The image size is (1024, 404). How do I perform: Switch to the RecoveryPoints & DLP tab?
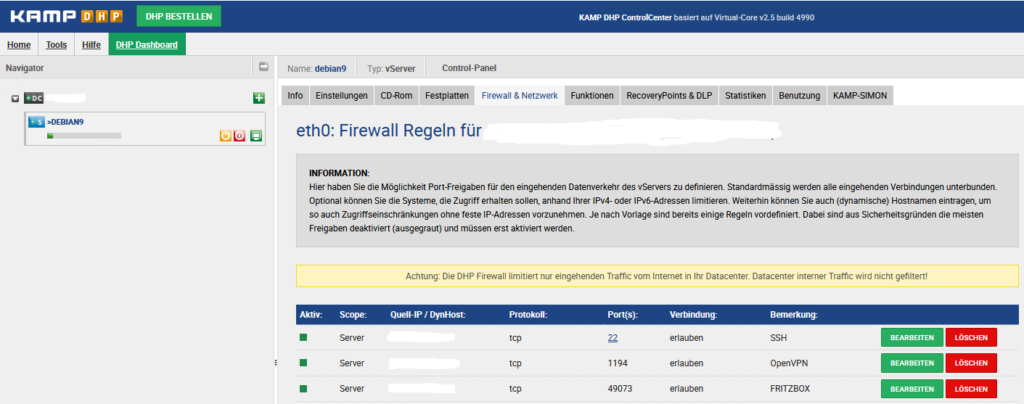coord(667,95)
